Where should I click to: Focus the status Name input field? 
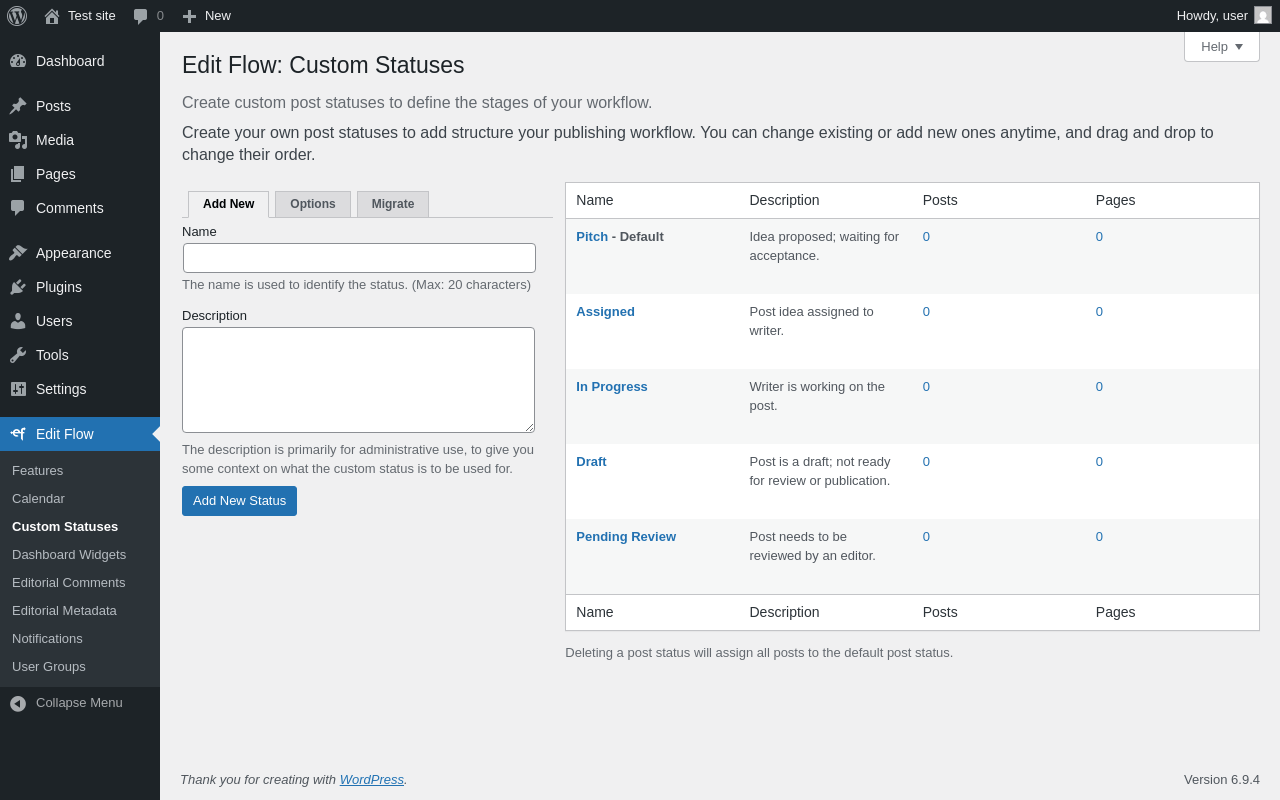click(359, 258)
